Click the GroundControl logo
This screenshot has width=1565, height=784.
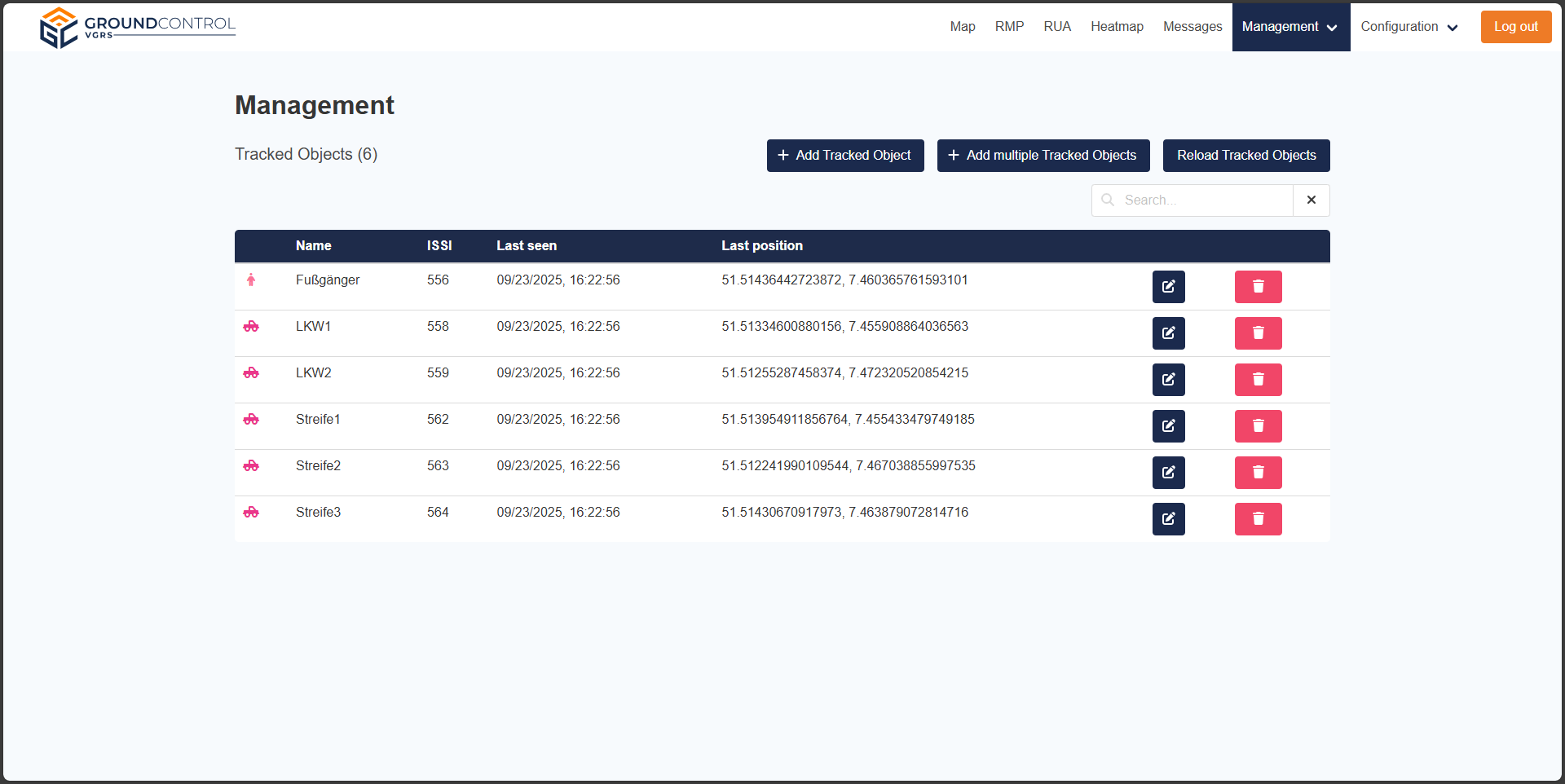coord(137,28)
